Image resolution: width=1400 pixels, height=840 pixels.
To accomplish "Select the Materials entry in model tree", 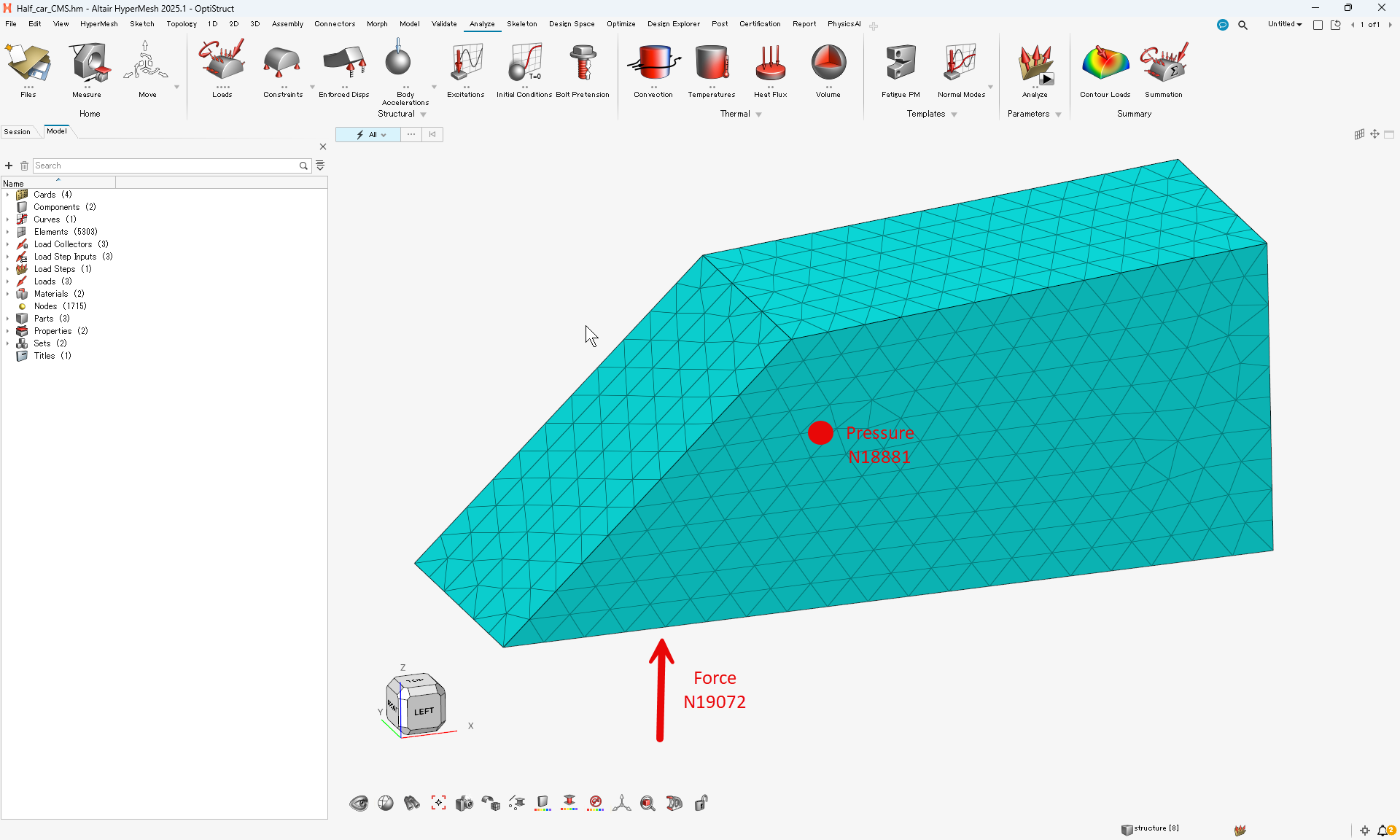I will pos(51,294).
